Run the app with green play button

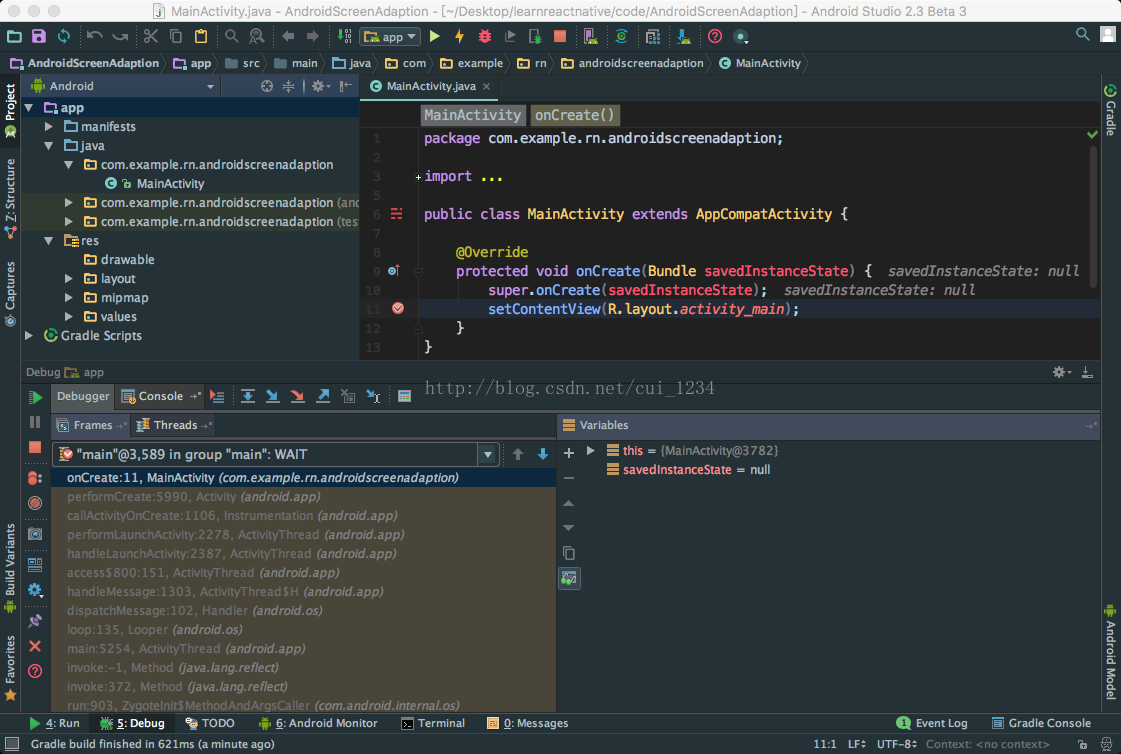pyautogui.click(x=435, y=36)
